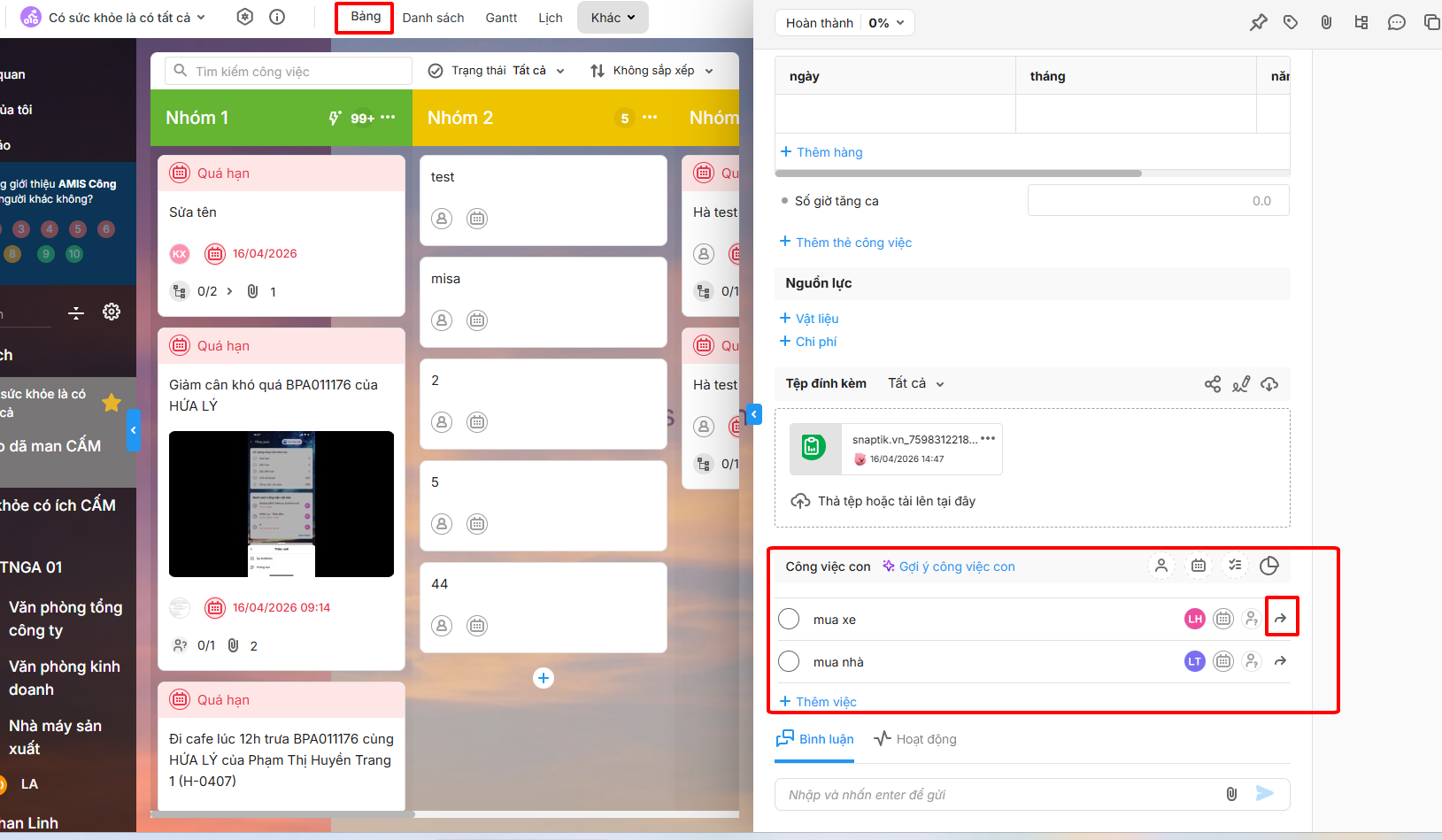This screenshot has width=1442, height=840.
Task: Click the Thêm hàng link
Action: pos(821,152)
